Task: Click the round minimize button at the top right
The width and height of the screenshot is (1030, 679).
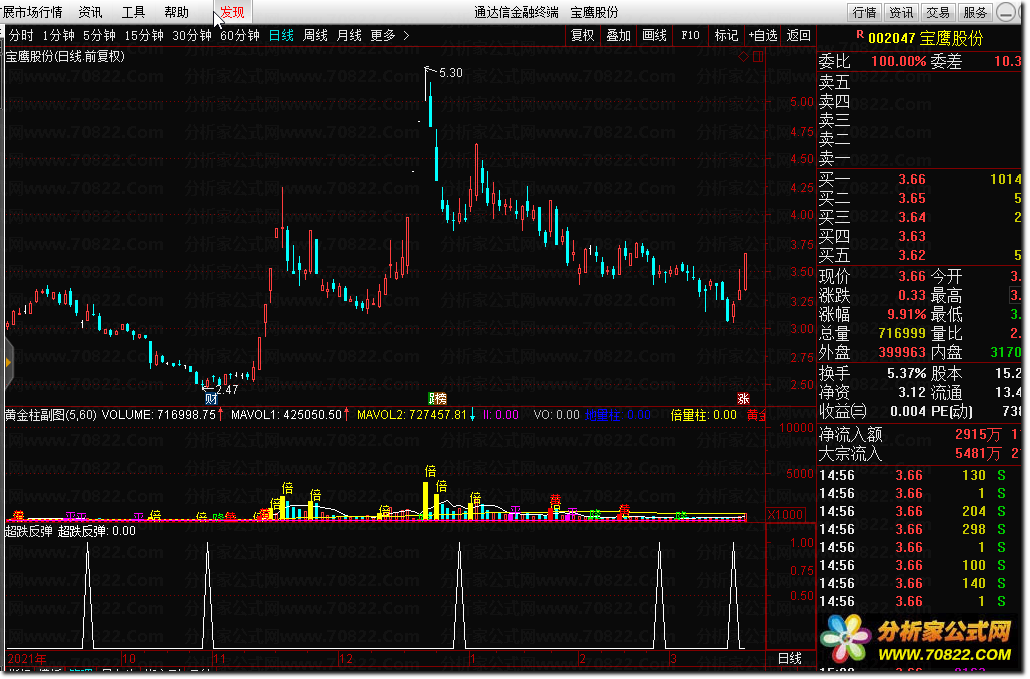Action: (1006, 12)
